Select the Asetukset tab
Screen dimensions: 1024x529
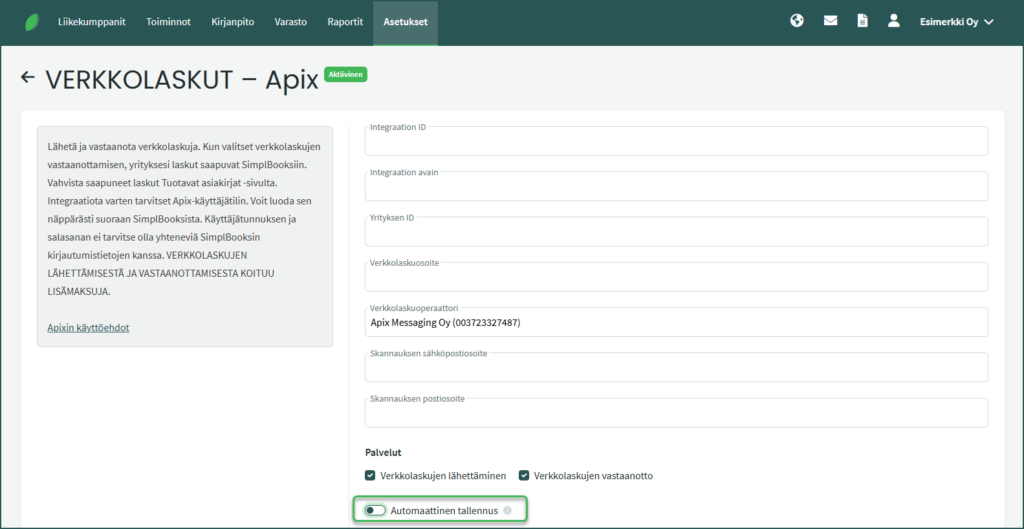point(405,22)
